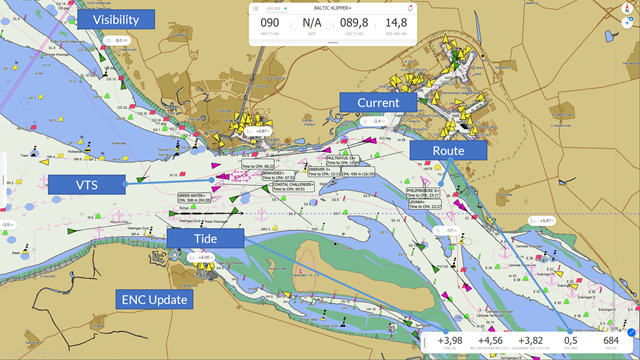The image size is (640, 360).
Task: Click the blue edit pencil on the data panel
Action: tap(631, 333)
